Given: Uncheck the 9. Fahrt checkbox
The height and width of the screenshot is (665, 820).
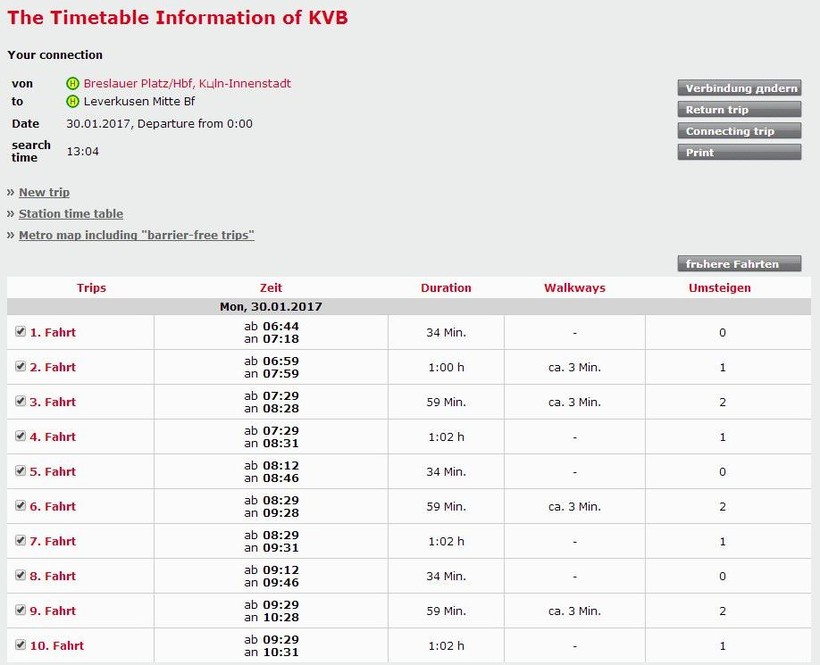Looking at the screenshot, I should [x=20, y=610].
